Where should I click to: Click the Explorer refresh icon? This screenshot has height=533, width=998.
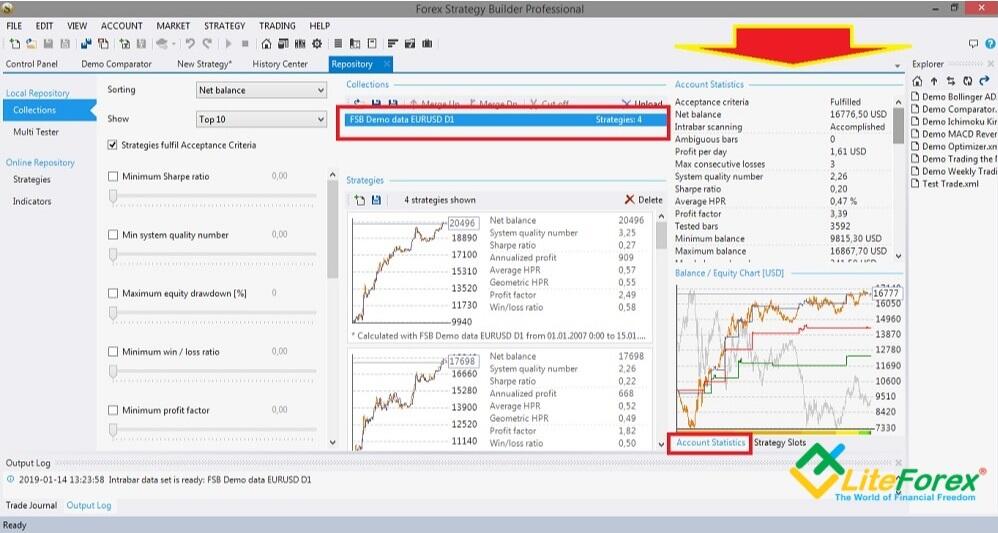click(967, 81)
